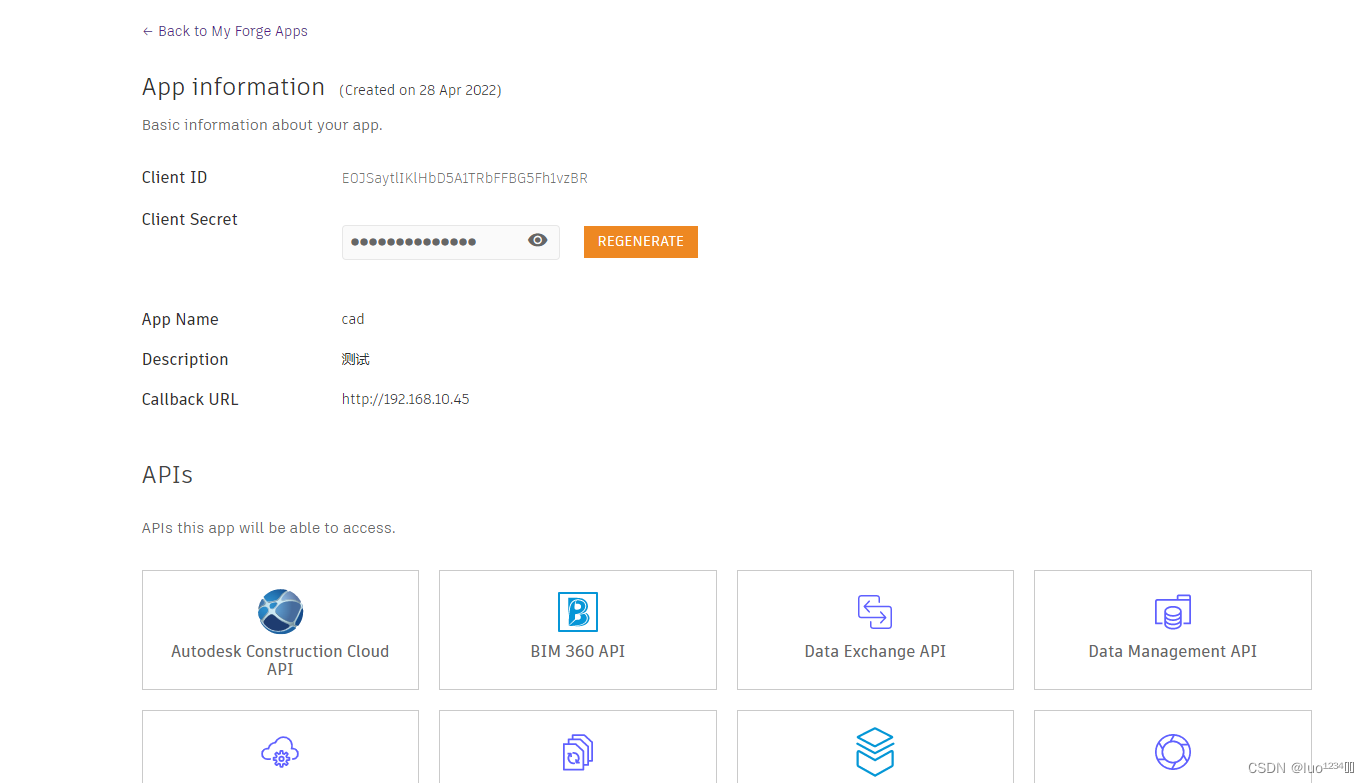
Task: Click inside the Client Secret password field
Action: pos(430,242)
